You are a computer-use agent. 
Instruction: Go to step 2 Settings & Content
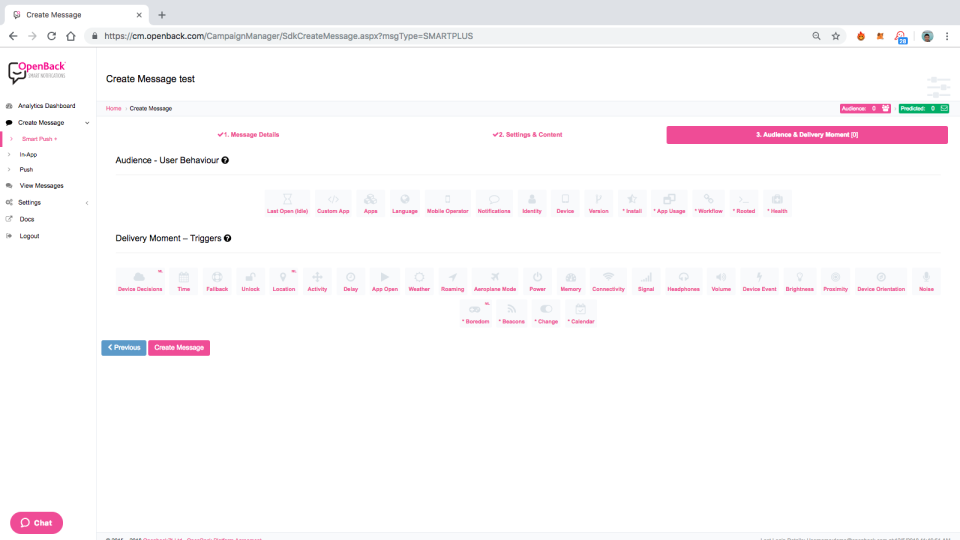coord(527,135)
